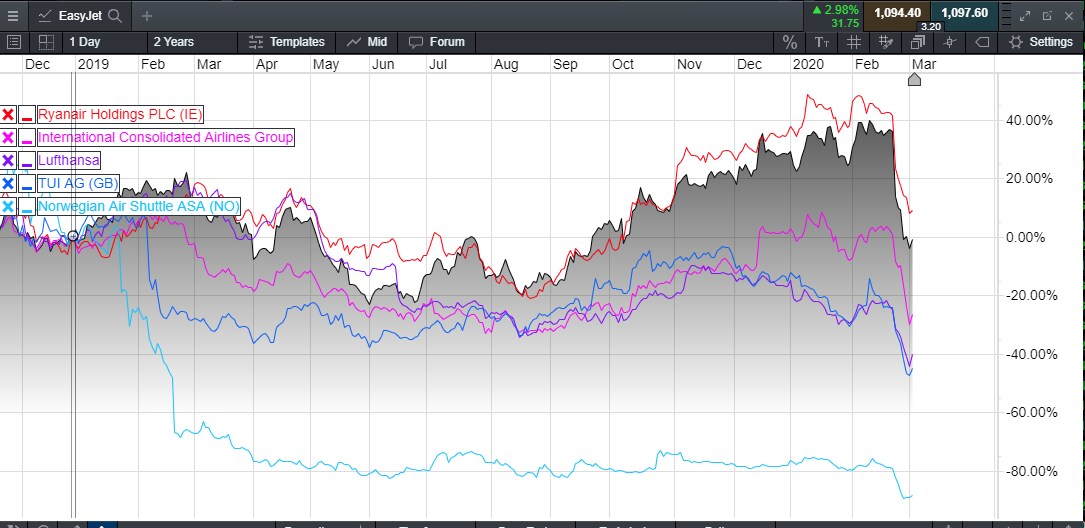Viewport: 1085px width, 528px height.
Task: Pop out chart into new window
Action: [1047, 15]
